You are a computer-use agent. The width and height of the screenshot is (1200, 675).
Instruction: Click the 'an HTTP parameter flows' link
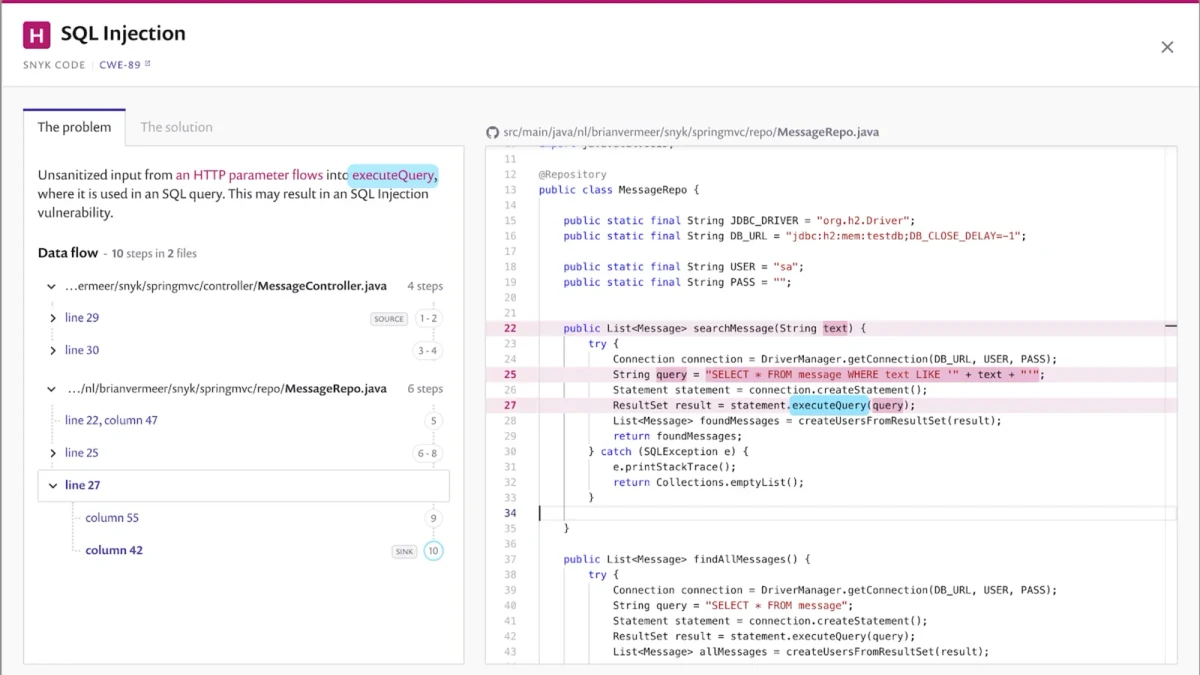pos(249,175)
